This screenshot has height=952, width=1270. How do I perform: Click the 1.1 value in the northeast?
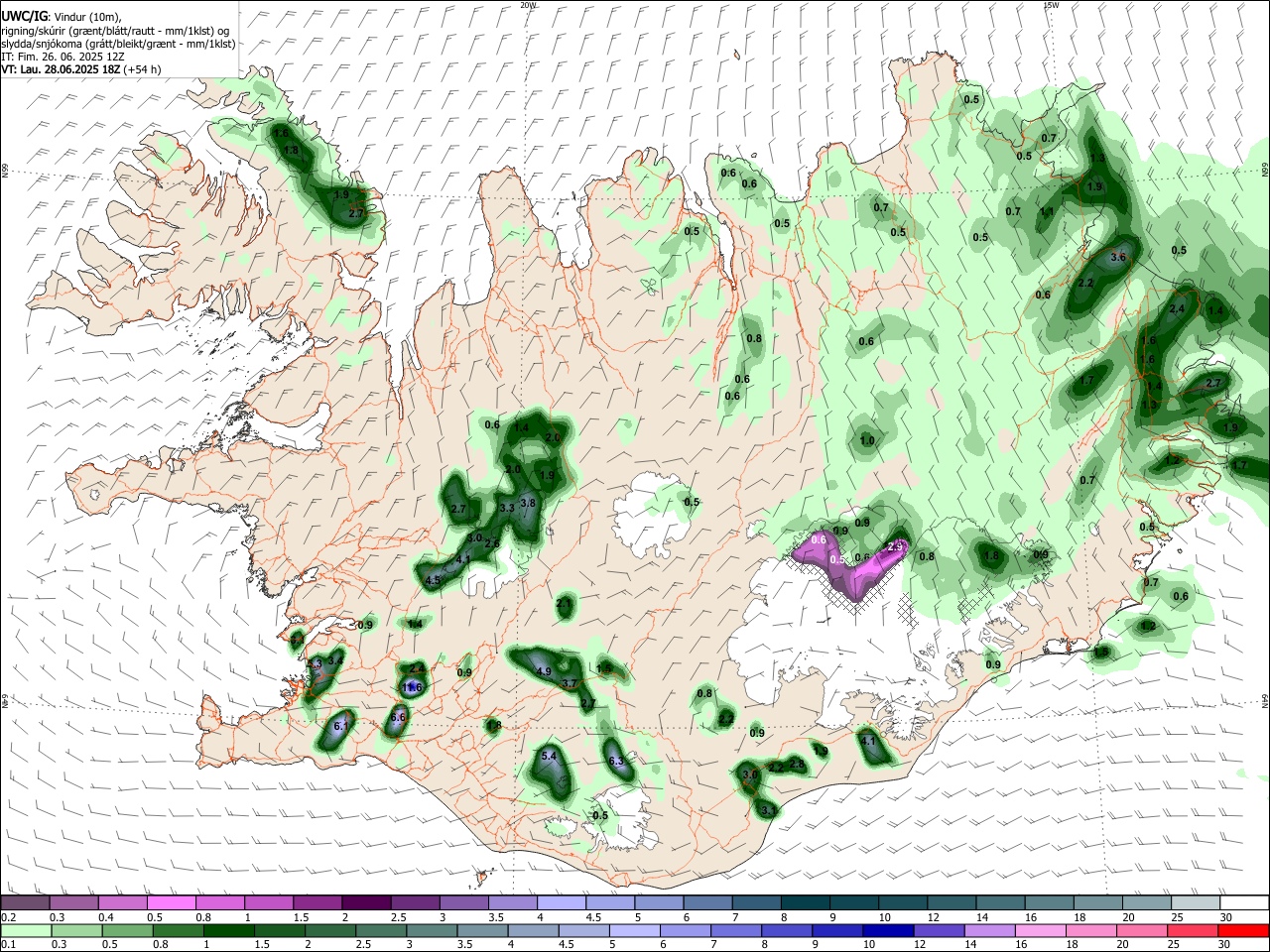pos(1047,212)
